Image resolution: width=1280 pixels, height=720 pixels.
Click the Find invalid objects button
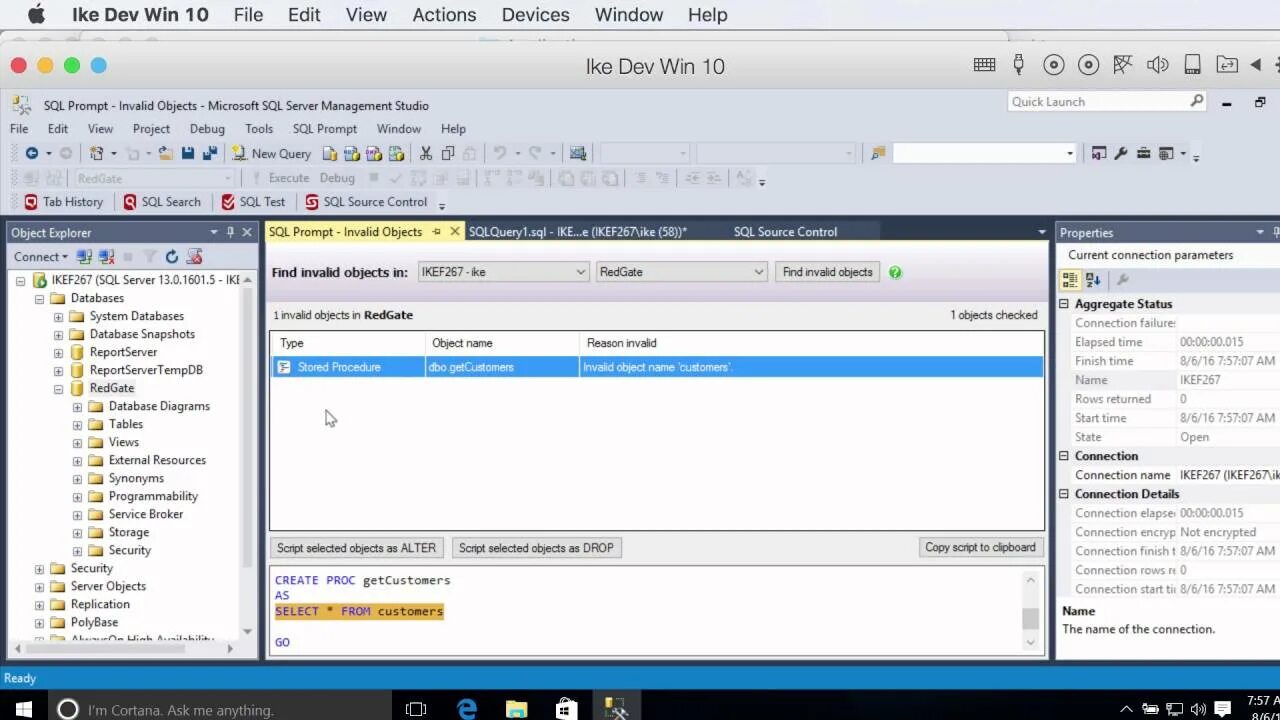[x=827, y=272]
